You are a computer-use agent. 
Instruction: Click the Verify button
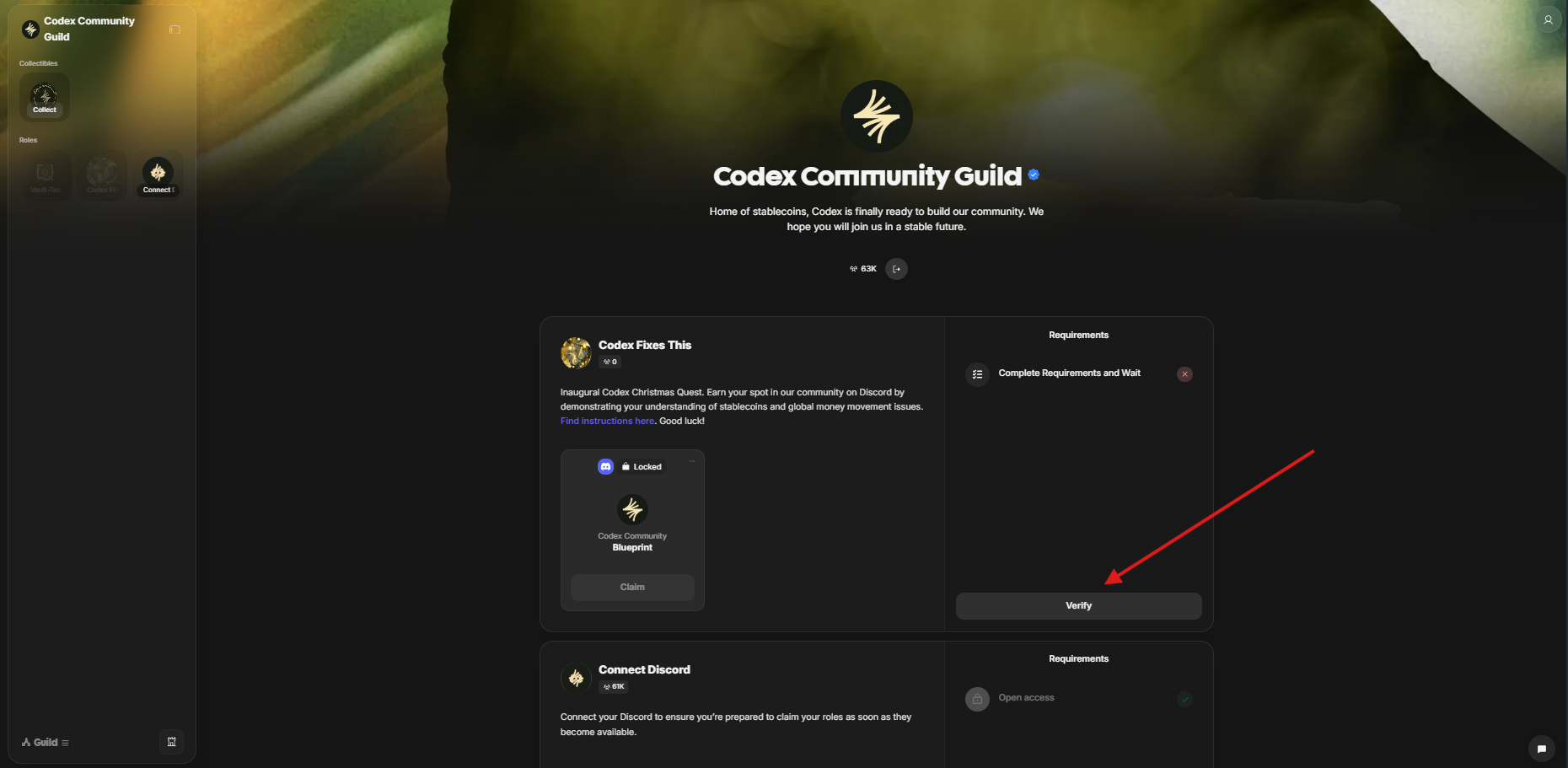(1078, 606)
